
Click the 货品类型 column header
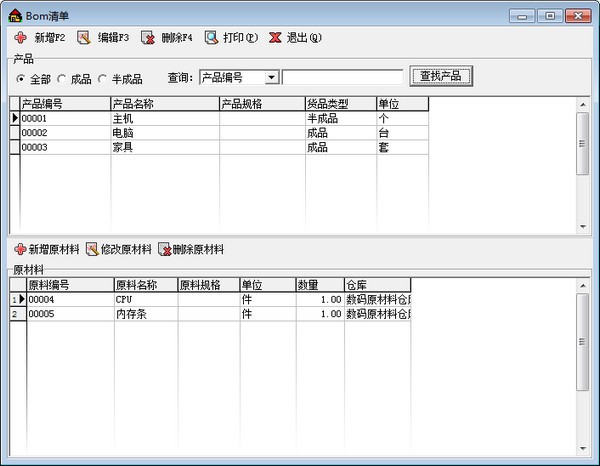(x=339, y=103)
